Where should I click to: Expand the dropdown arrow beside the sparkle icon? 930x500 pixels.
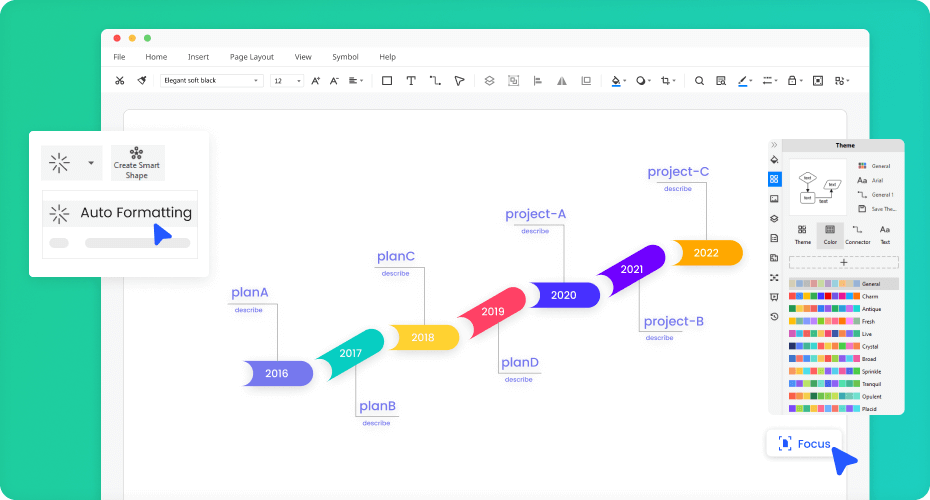pos(91,162)
